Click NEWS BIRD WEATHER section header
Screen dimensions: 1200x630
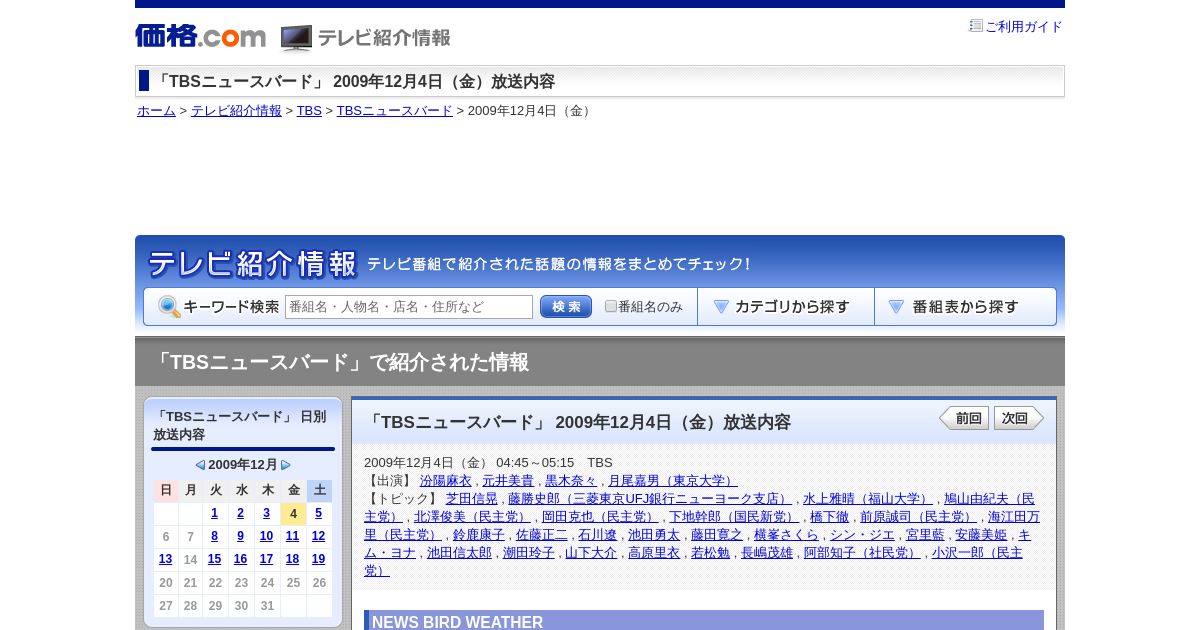tap(704, 621)
